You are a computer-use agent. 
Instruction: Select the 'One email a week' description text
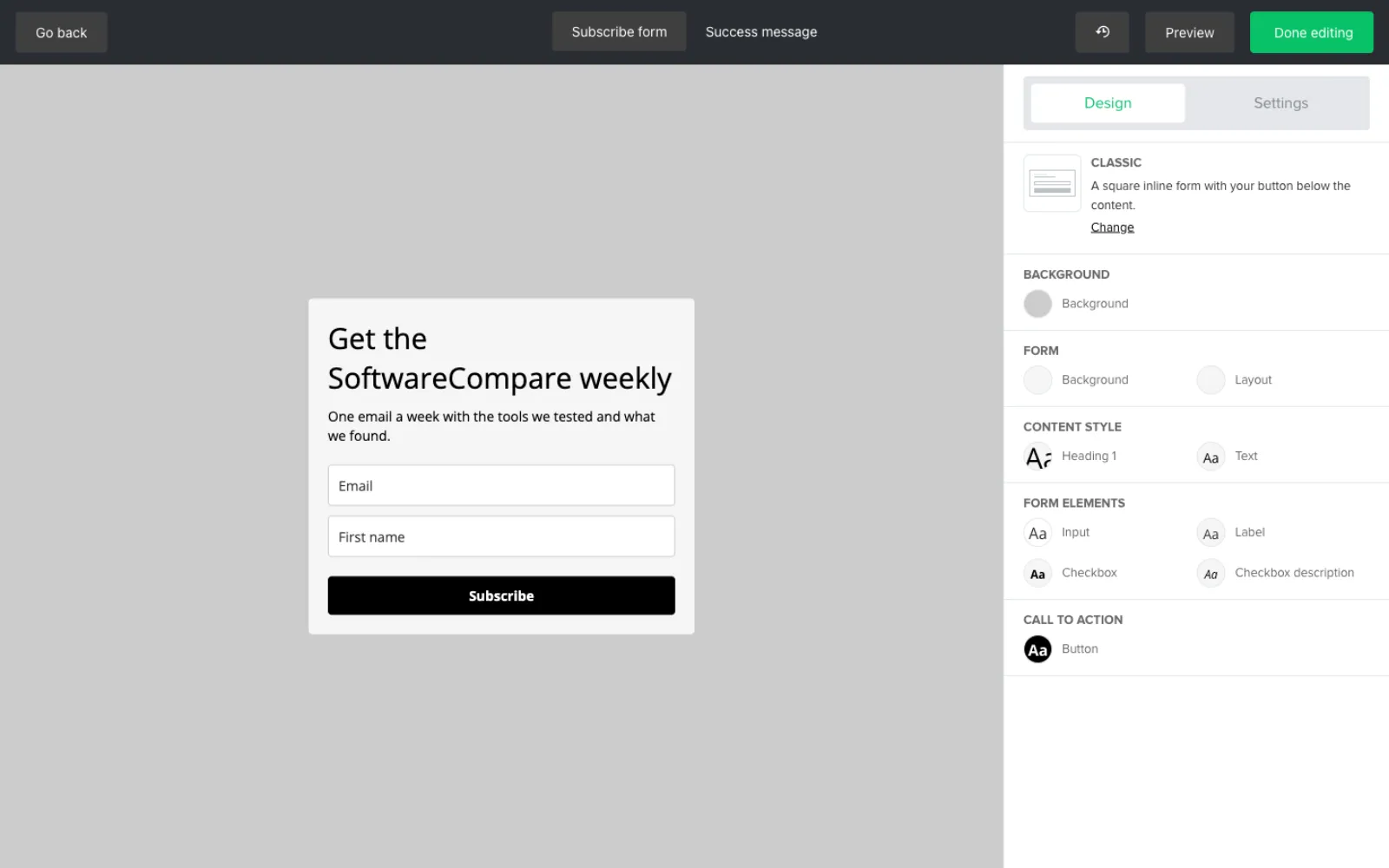point(491,426)
